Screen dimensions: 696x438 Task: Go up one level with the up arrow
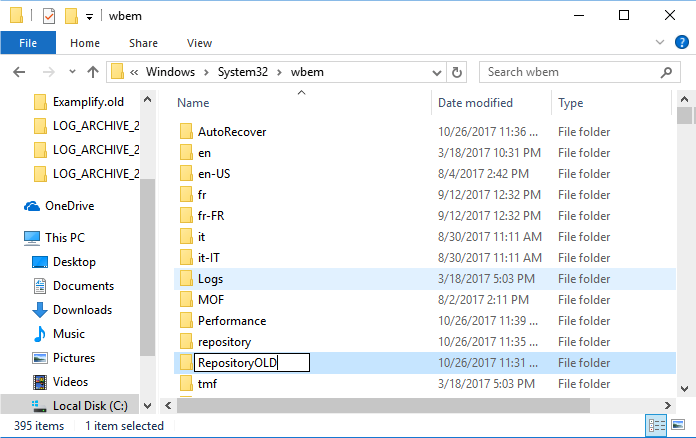93,72
